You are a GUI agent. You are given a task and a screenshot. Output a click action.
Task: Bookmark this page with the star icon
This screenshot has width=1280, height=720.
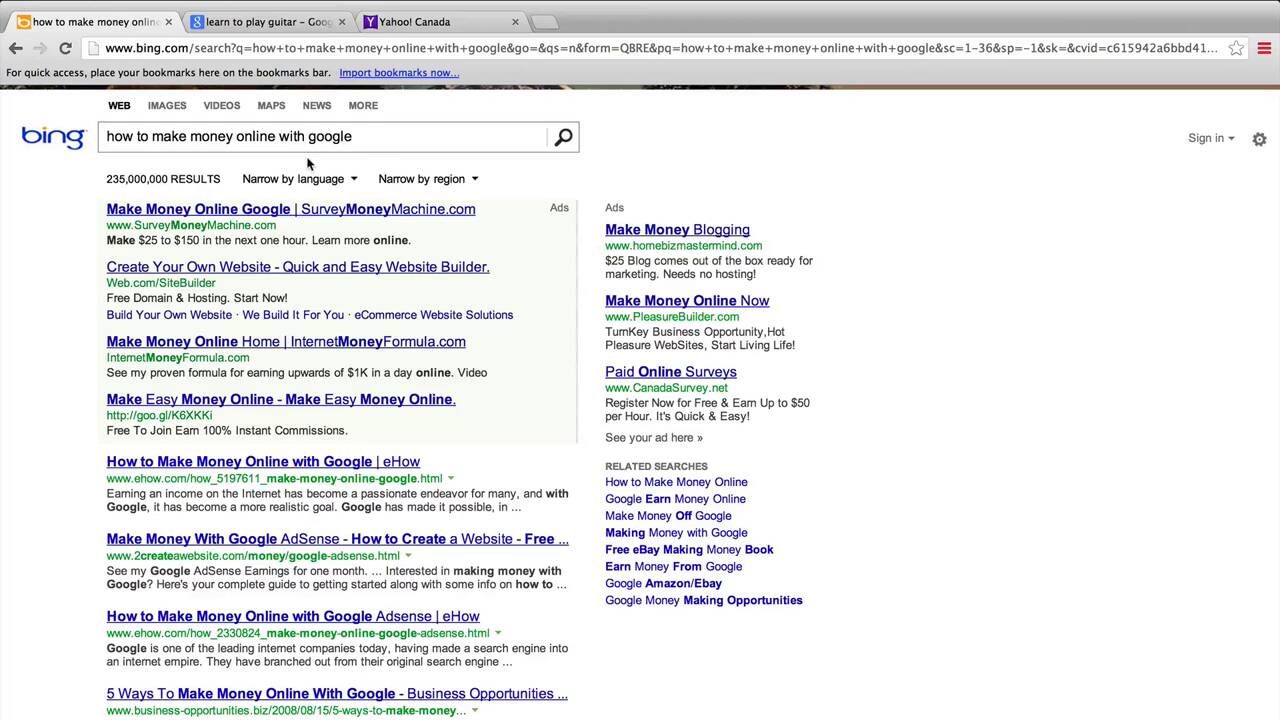click(1236, 48)
